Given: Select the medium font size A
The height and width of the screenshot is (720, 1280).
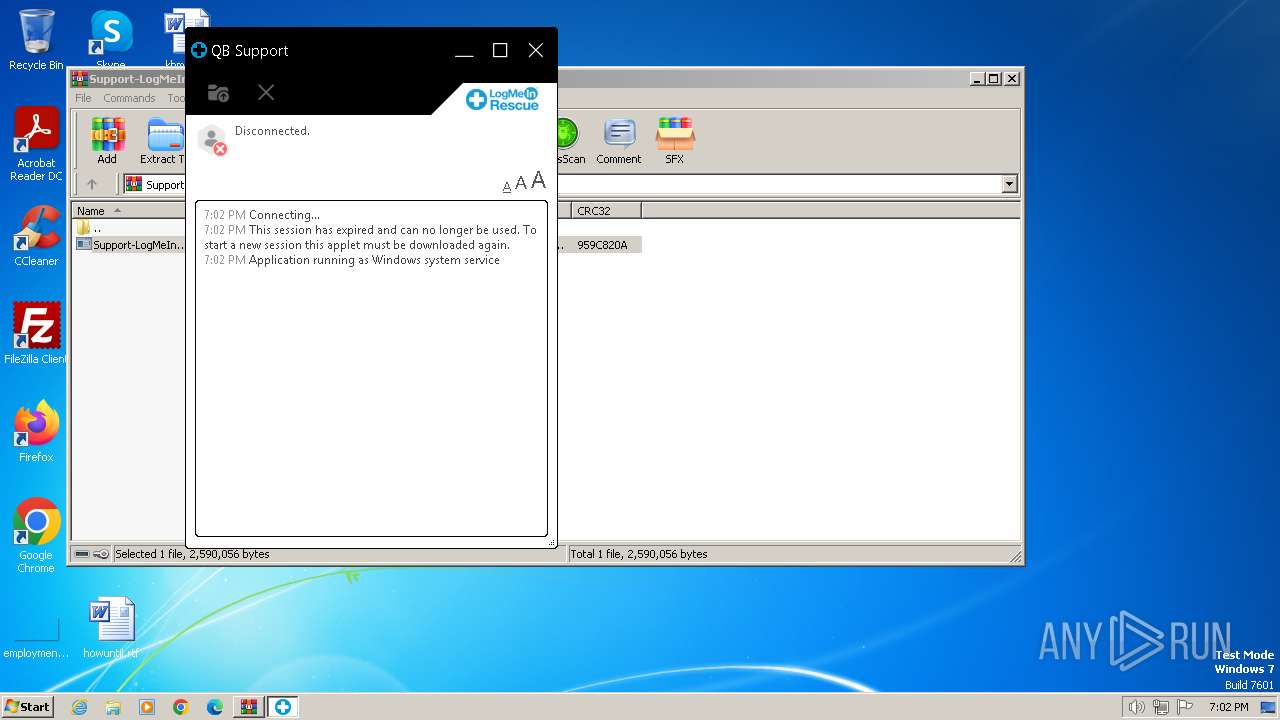Looking at the screenshot, I should (x=521, y=183).
